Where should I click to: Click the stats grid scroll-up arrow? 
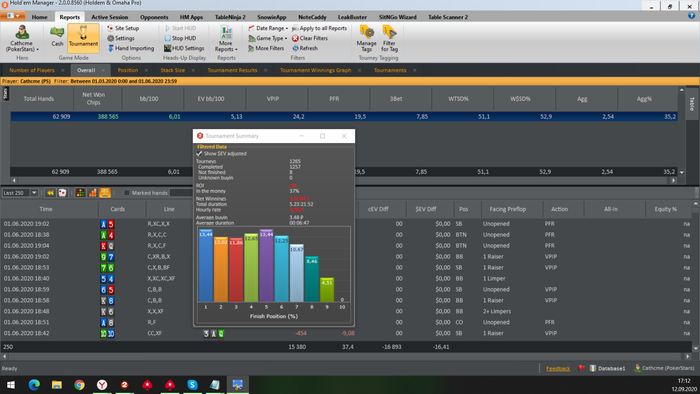(x=681, y=90)
